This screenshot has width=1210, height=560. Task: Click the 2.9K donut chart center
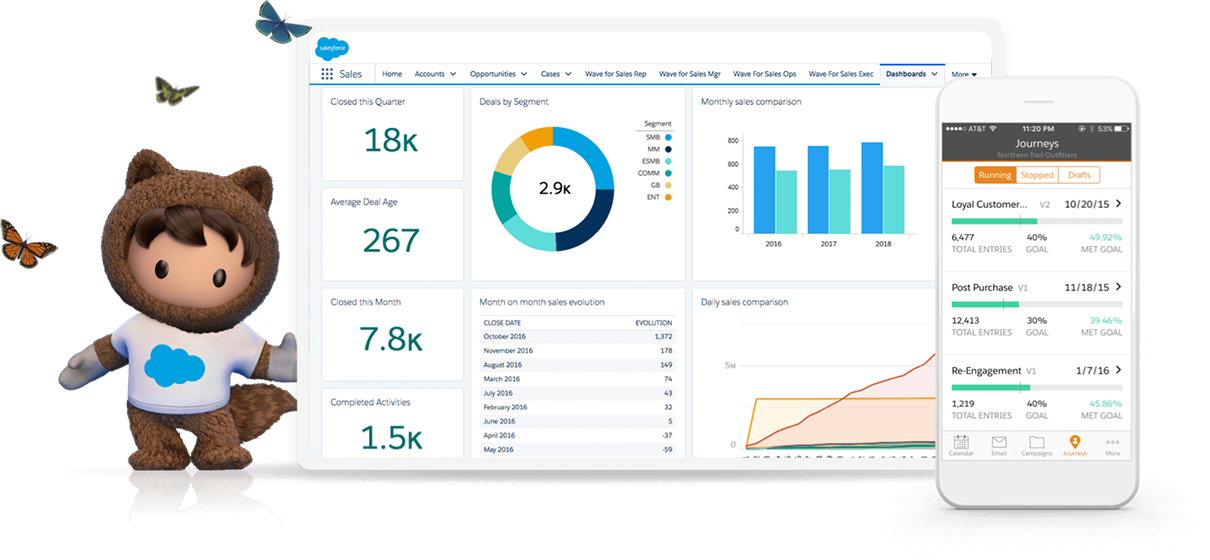553,188
